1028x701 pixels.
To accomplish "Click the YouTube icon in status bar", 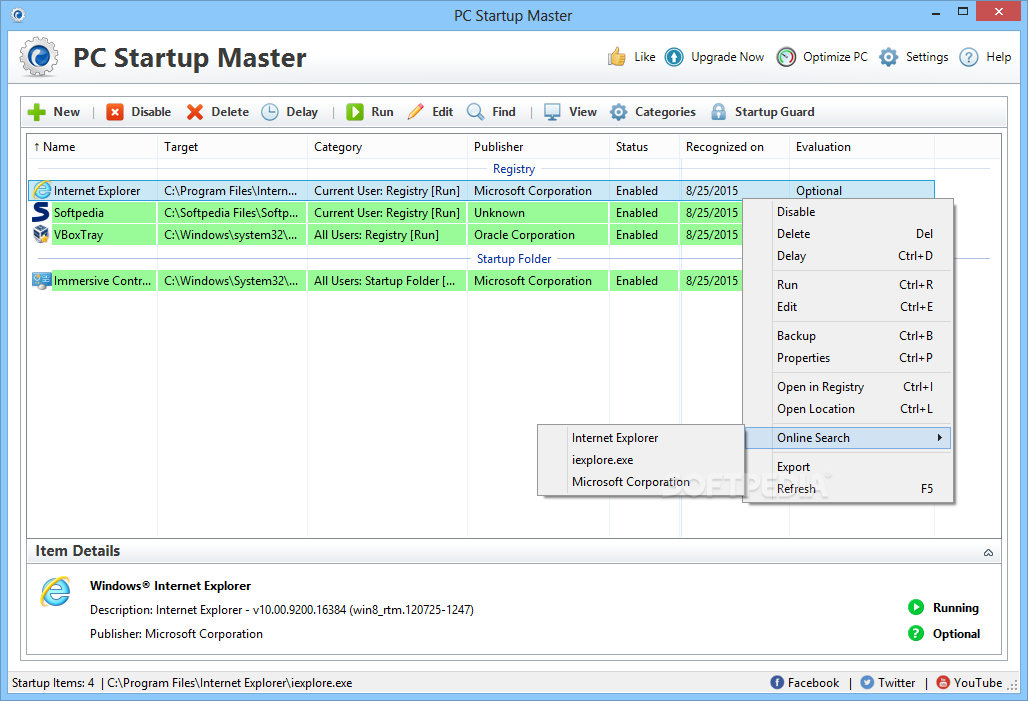I will pos(943,683).
